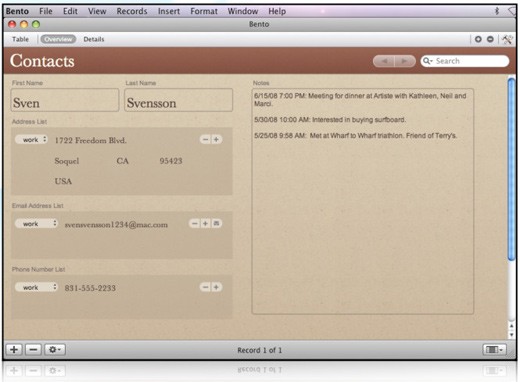
Task: Click note about Wharf to Wharf triathlon
Action: pos(355,136)
